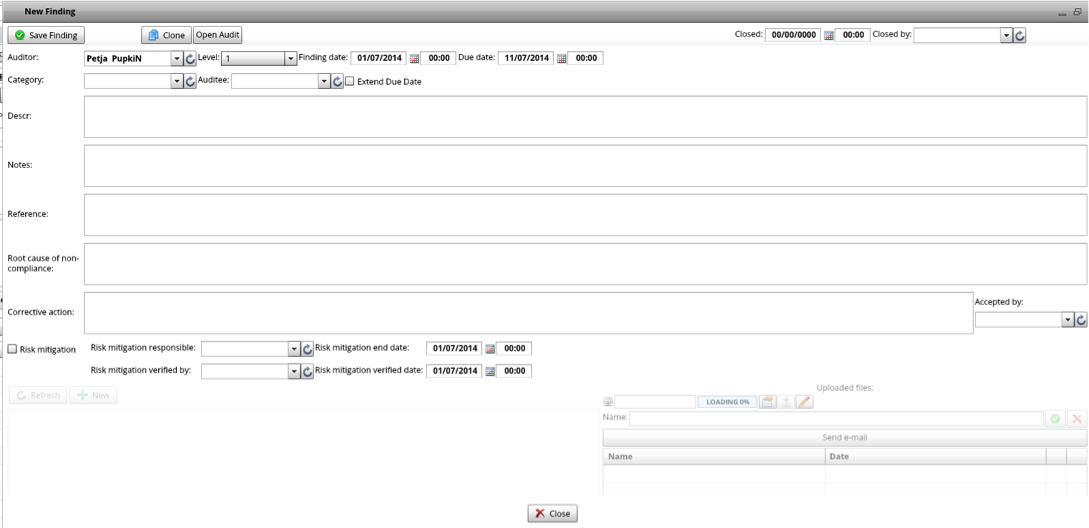The height and width of the screenshot is (528, 1089).
Task: Reload the Auditee dropdown options
Action: [x=337, y=81]
